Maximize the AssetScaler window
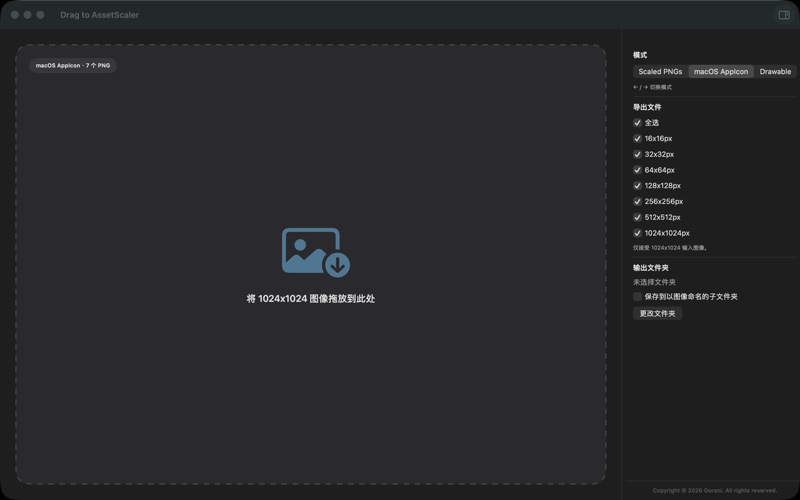Screen dimensions: 800x500 click(x=40, y=15)
